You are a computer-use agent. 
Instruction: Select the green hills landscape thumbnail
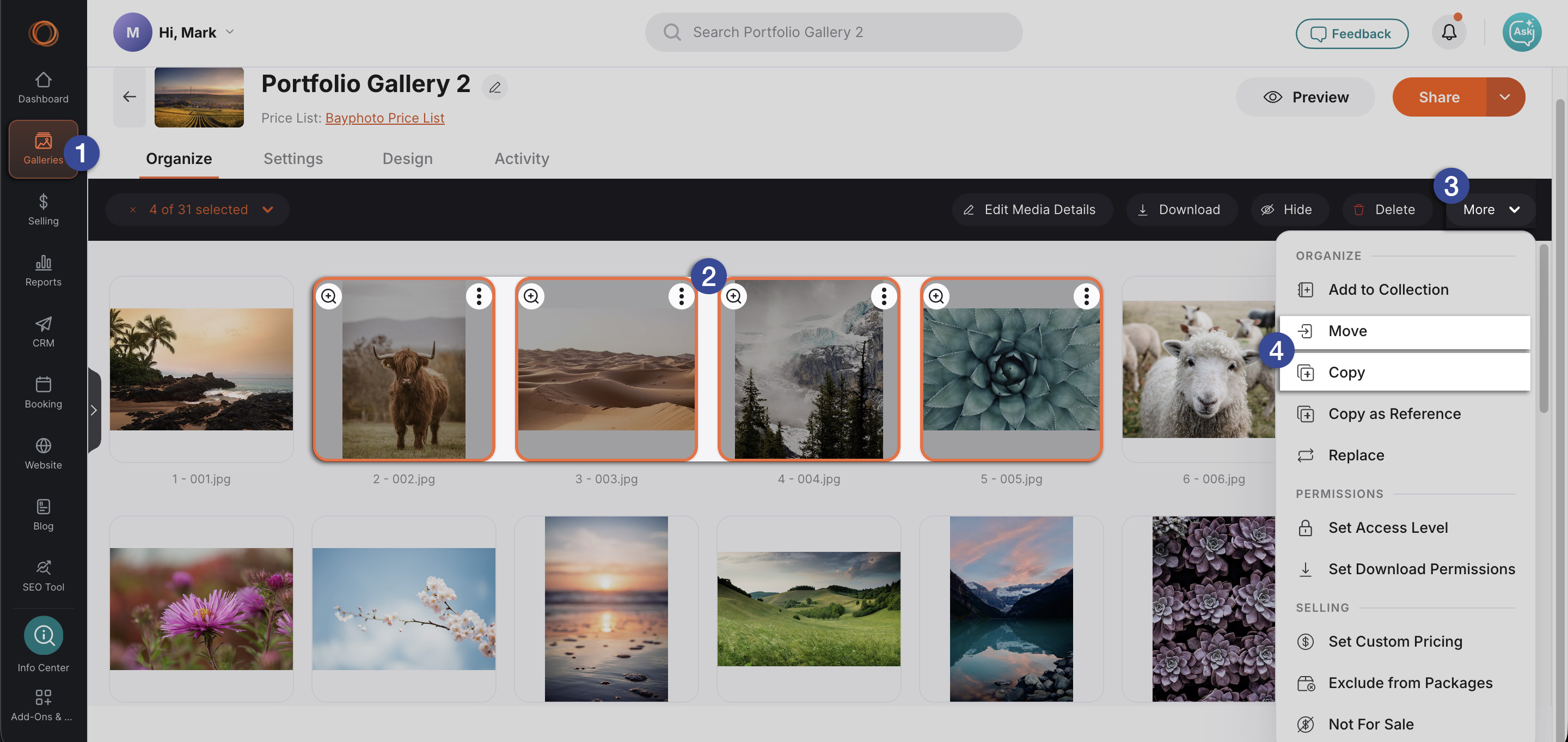809,609
